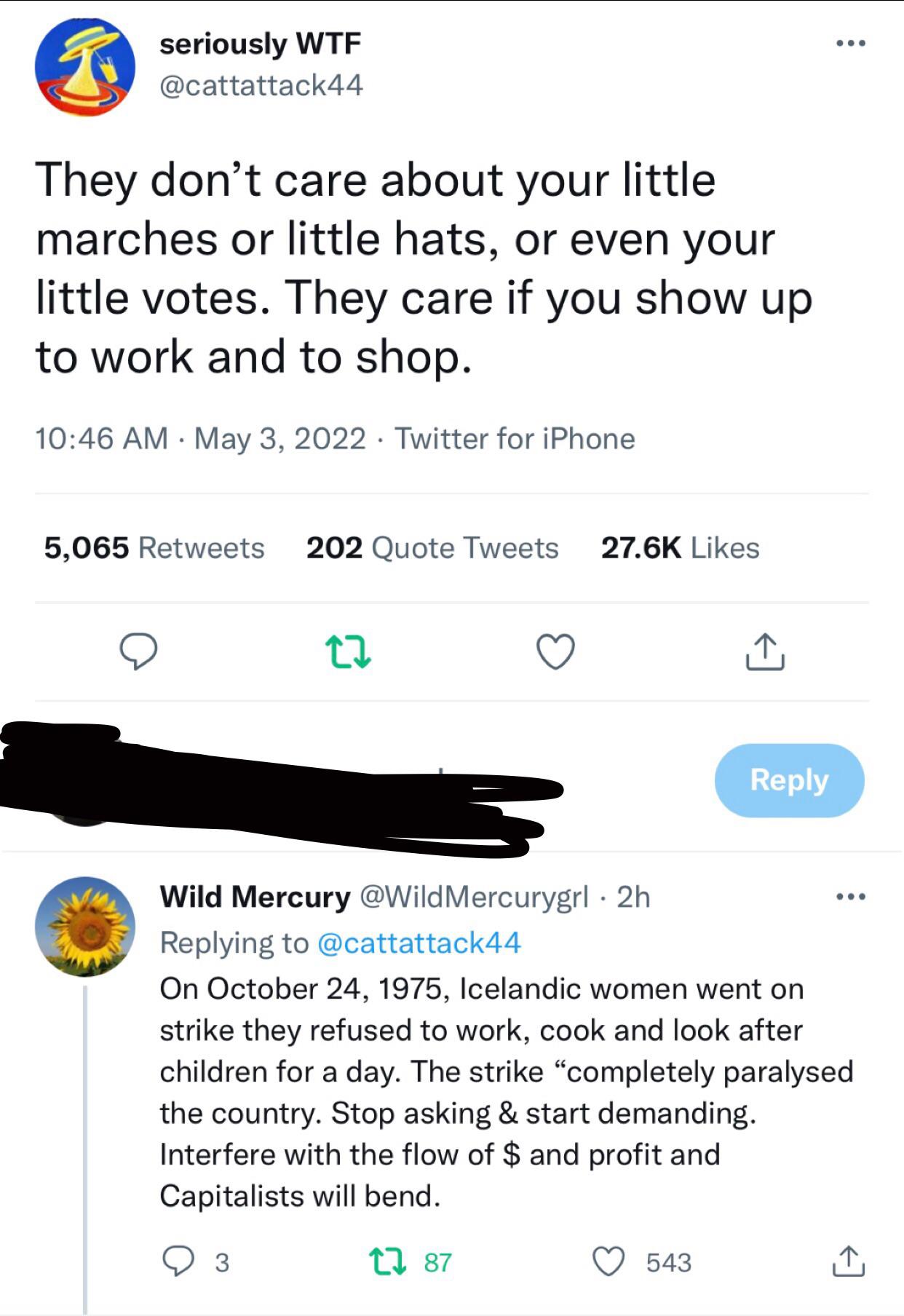
Task: Retweet the seriously WTF tweet
Action: pos(347,651)
